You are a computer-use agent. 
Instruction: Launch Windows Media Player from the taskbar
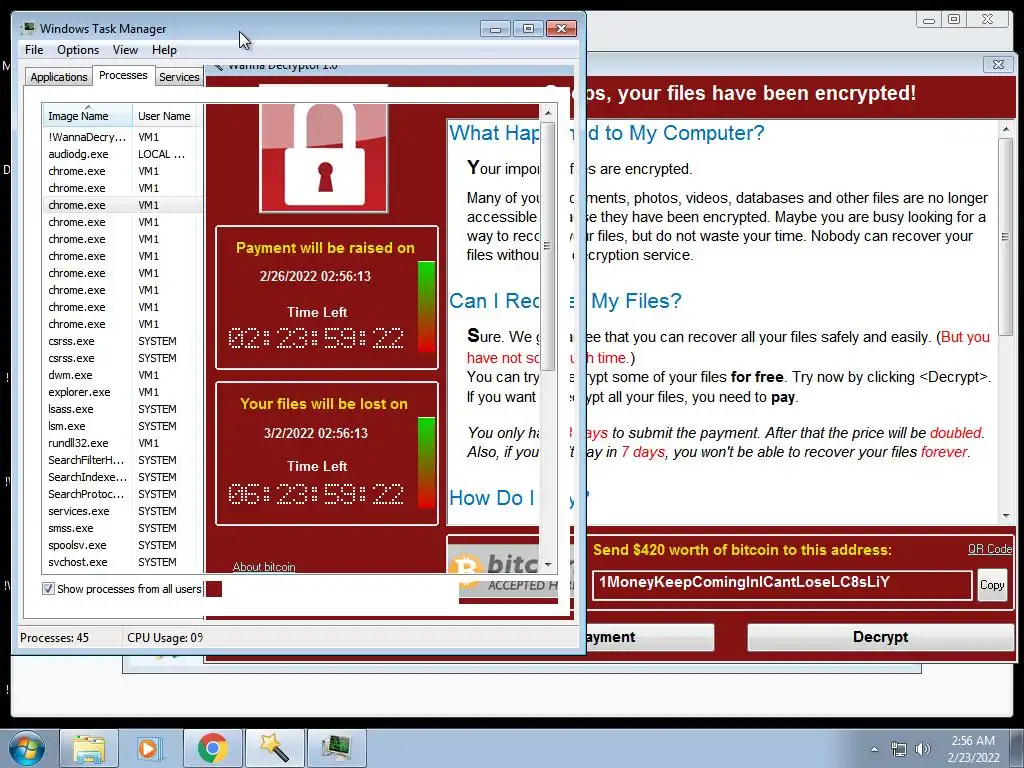tap(150, 748)
